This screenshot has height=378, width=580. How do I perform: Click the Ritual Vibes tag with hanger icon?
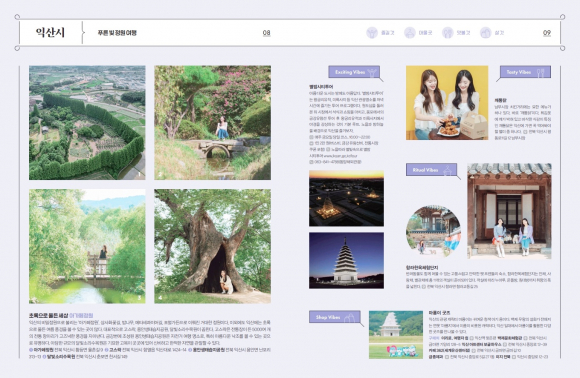431,170
